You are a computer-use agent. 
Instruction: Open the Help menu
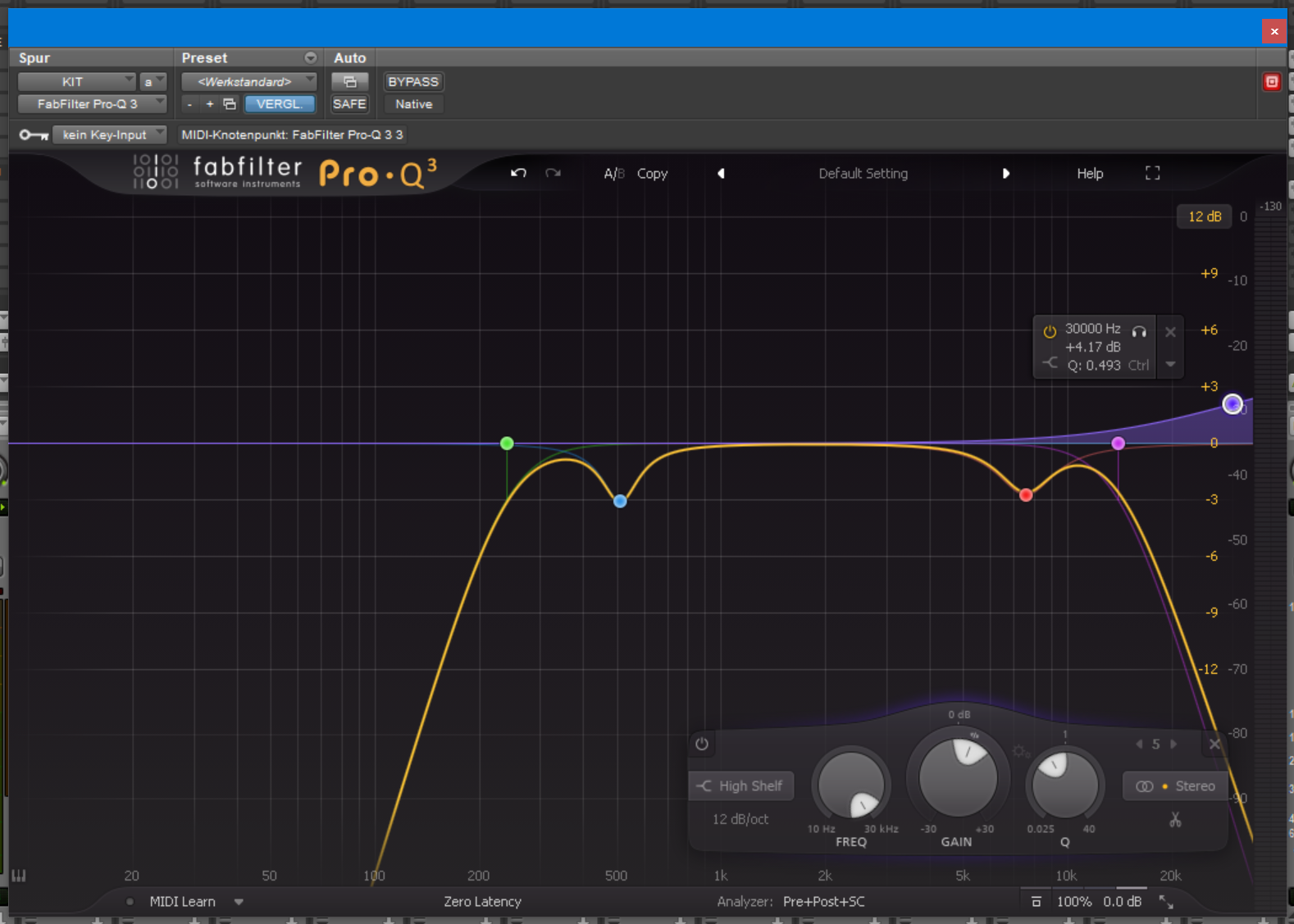pyautogui.click(x=1089, y=174)
